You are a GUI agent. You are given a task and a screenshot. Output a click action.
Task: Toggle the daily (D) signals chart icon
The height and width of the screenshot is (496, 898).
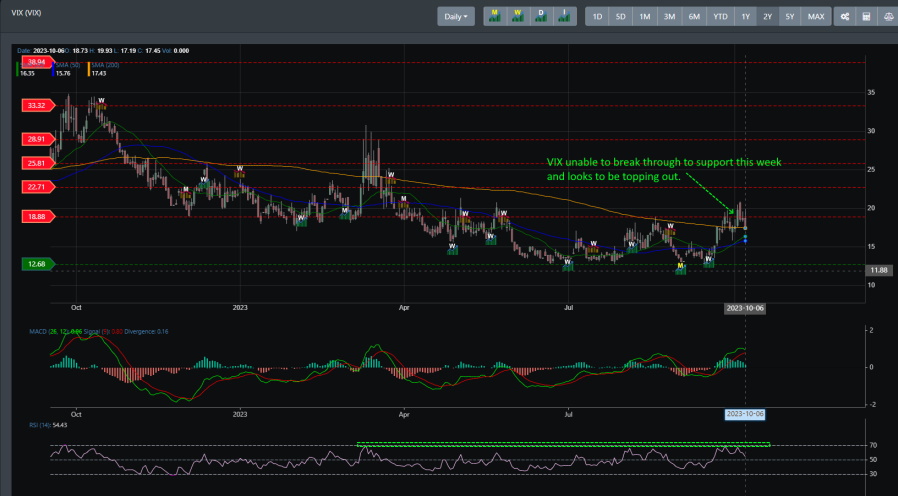coord(541,16)
